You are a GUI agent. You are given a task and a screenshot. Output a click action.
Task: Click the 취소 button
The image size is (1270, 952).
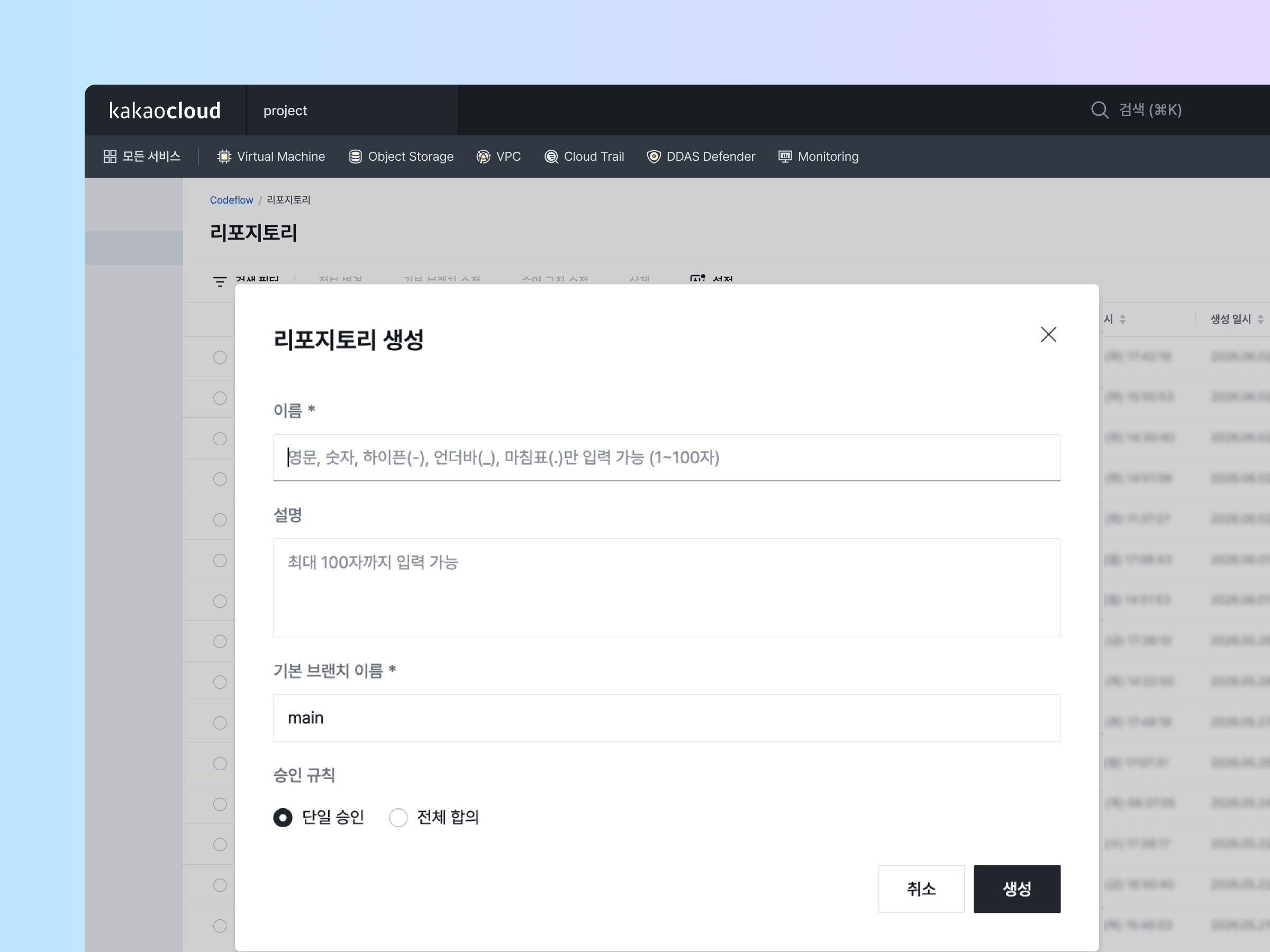921,889
